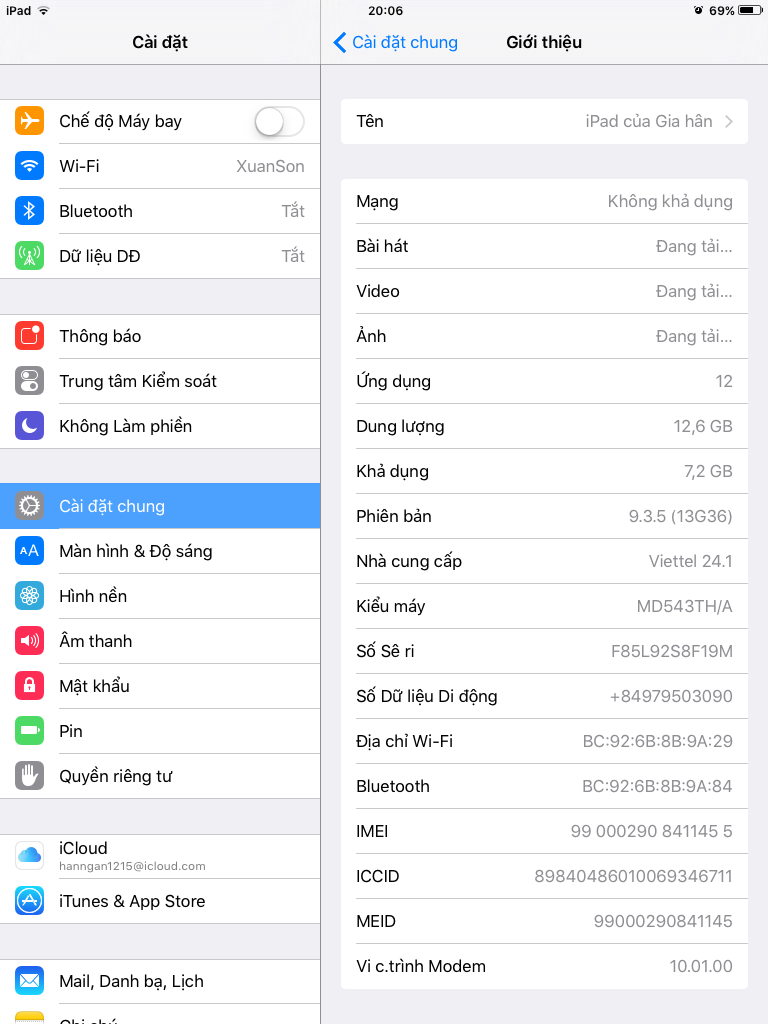The height and width of the screenshot is (1024, 768).
Task: Tap the Quyền riêng tư hand icon
Action: 29,776
